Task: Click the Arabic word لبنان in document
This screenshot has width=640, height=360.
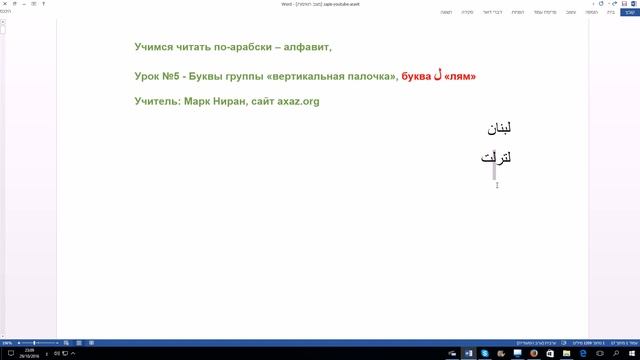Action: tap(499, 128)
